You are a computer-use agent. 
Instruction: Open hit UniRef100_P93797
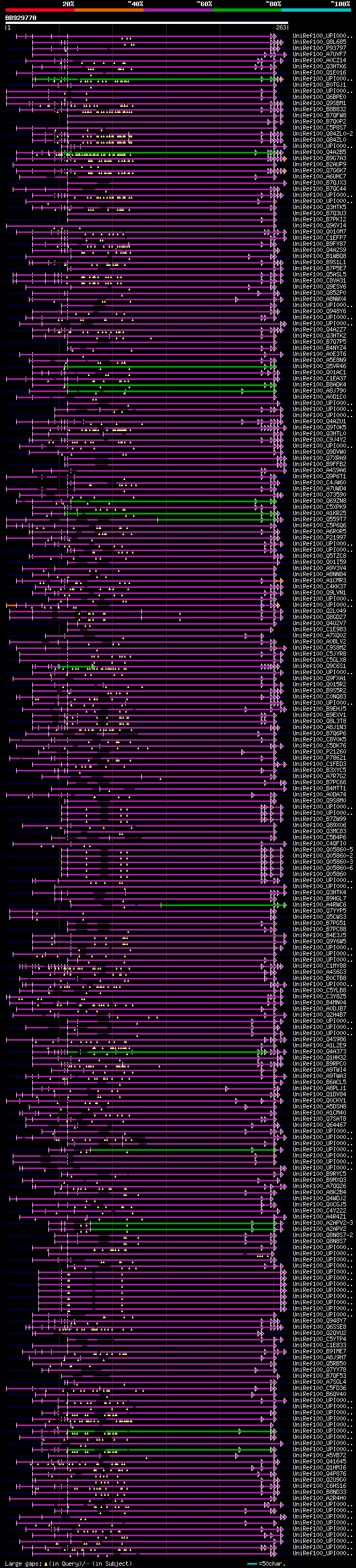(319, 48)
